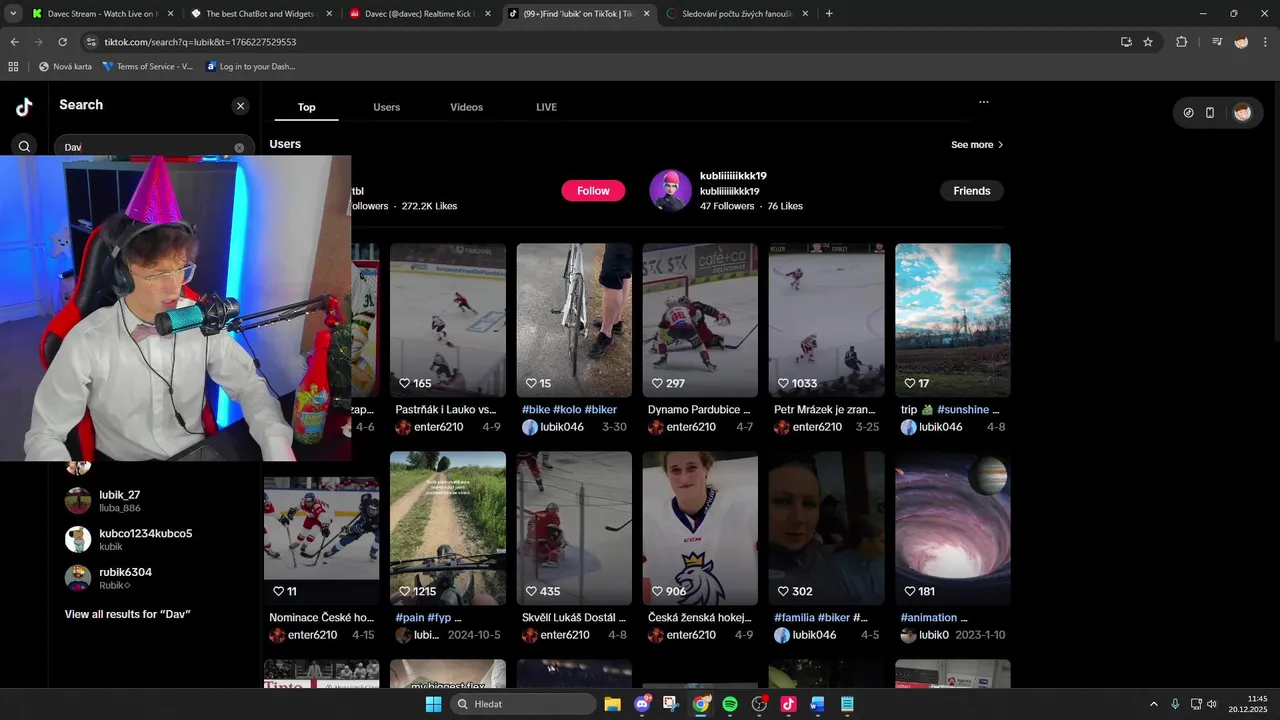Open the Pastrňák i Lauko video thumbnail
Viewport: 1280px width, 720px height.
pos(448,320)
